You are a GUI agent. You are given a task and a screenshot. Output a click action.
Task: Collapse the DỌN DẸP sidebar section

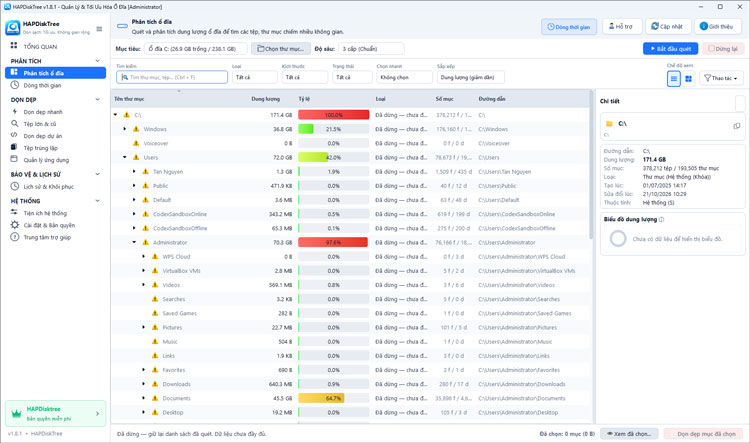(x=98, y=100)
